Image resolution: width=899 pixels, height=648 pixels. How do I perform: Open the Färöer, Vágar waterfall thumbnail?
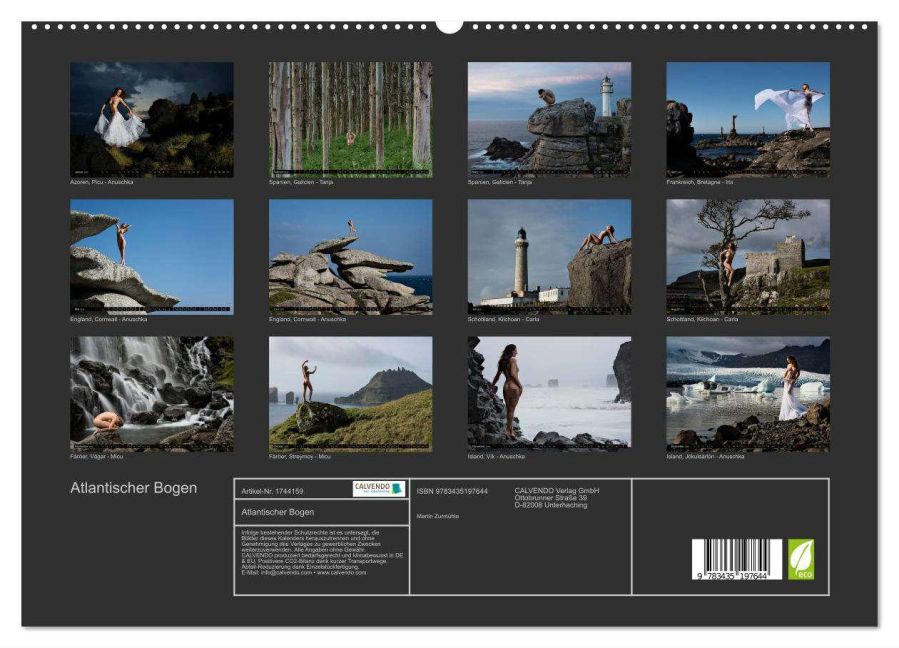[151, 393]
